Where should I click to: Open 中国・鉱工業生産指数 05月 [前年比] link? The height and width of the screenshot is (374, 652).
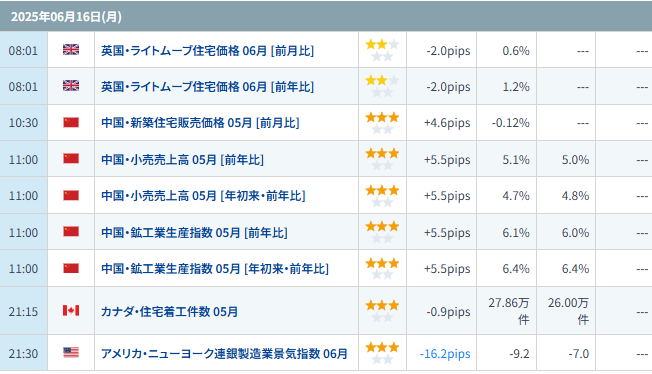tap(194, 233)
